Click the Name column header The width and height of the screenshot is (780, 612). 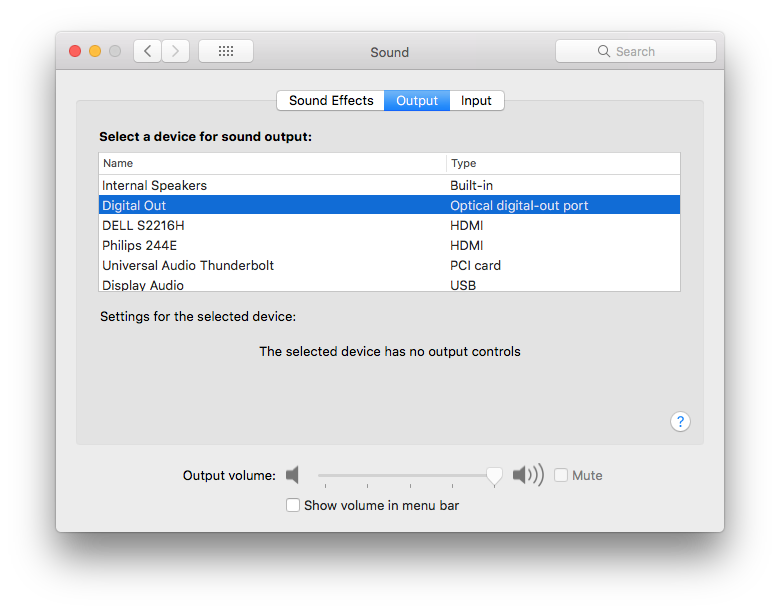click(x=272, y=163)
